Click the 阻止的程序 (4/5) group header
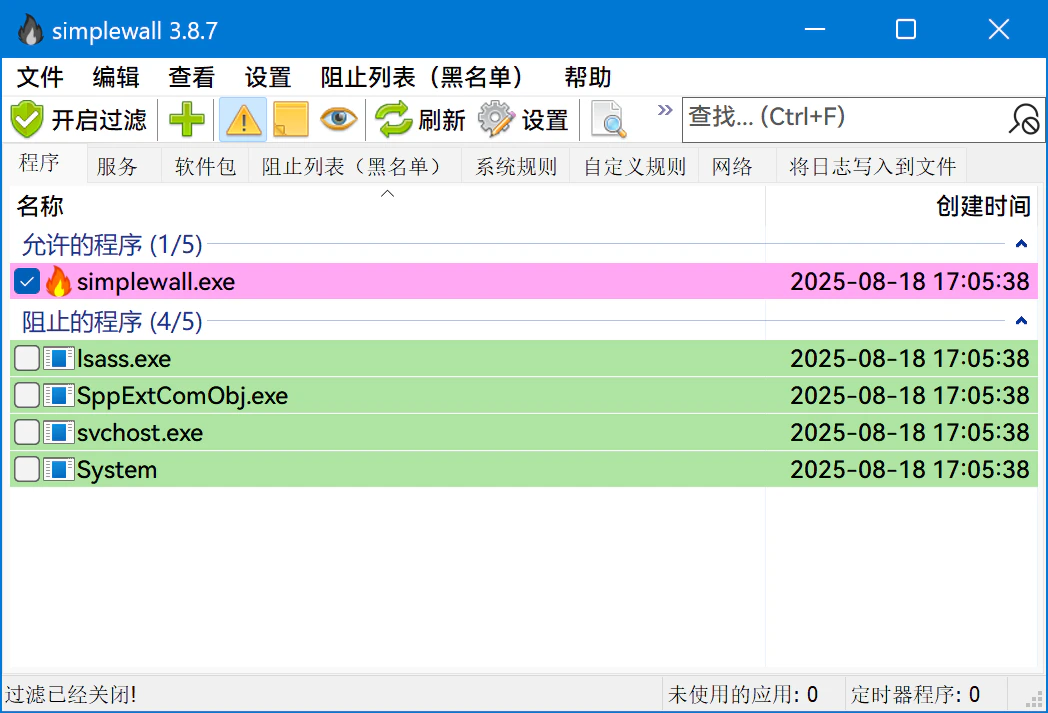 (x=112, y=321)
